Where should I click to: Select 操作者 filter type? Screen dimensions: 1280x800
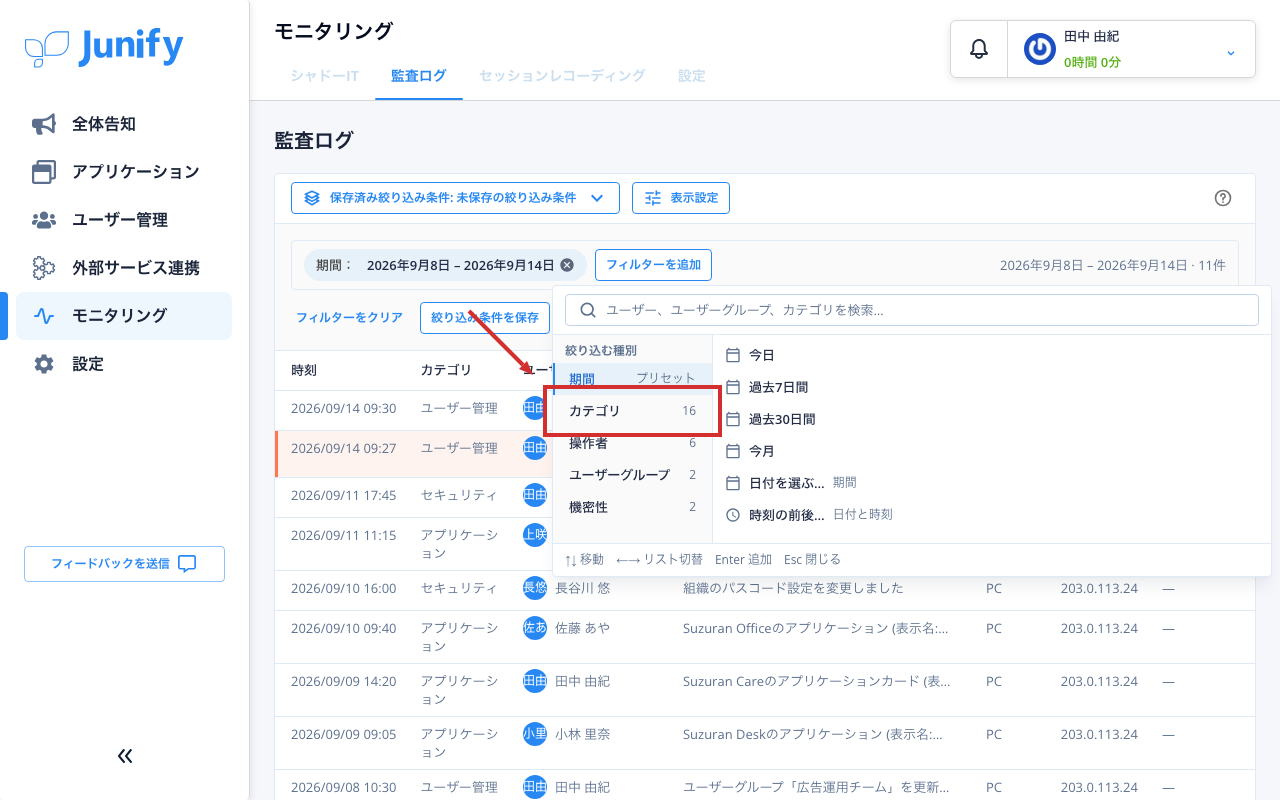[632, 443]
